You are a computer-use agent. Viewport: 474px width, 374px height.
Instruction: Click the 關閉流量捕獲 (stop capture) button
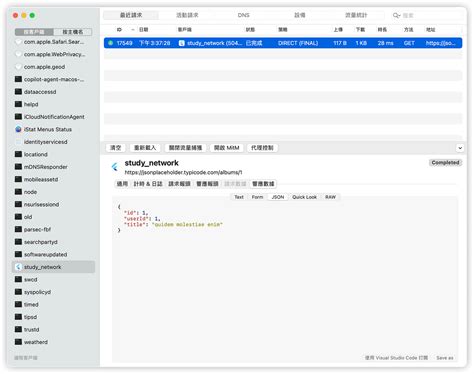(x=185, y=148)
